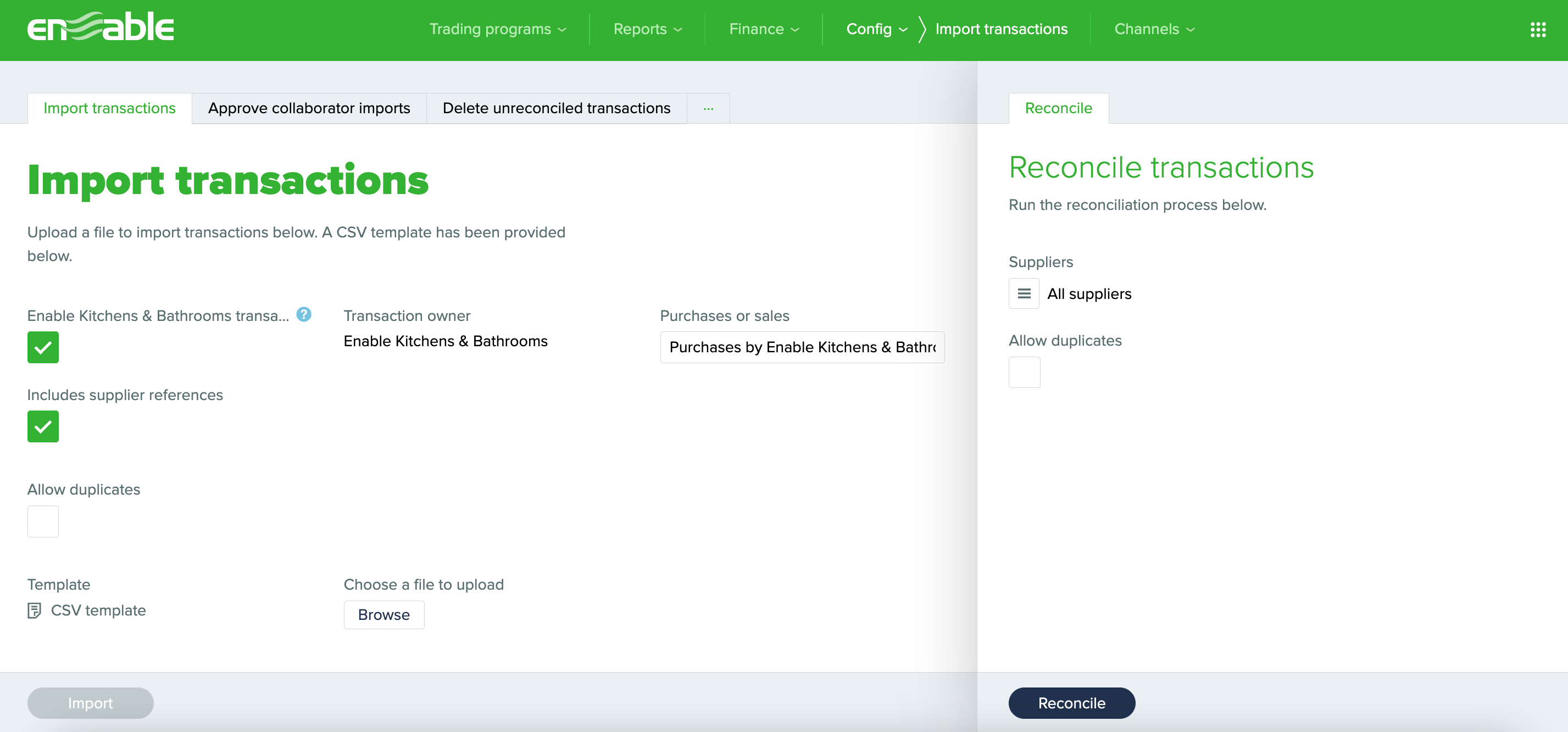This screenshot has width=1568, height=732.
Task: Expand Channels menu
Action: [1155, 29]
